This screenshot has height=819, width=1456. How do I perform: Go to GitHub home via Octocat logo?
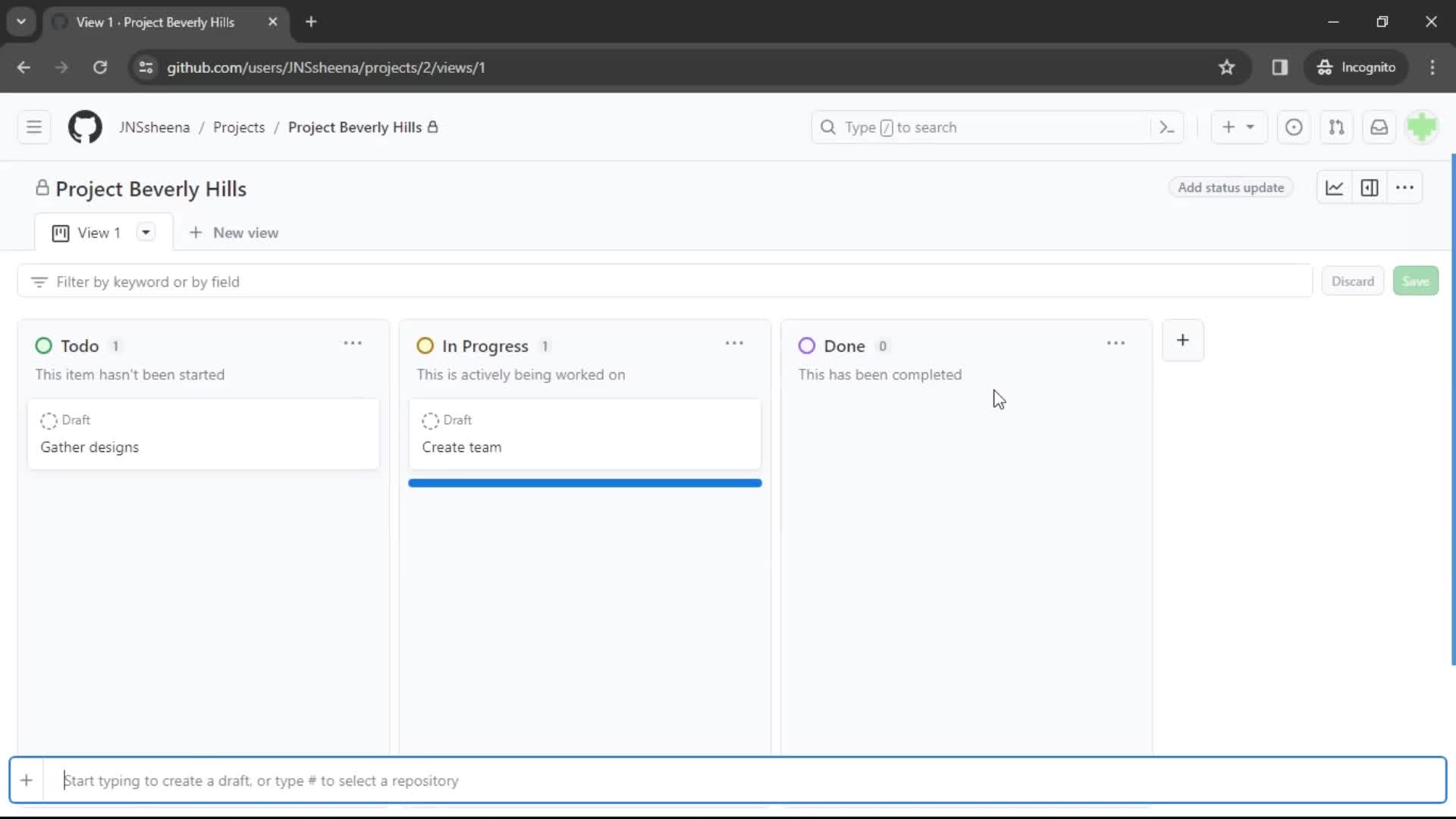click(x=85, y=127)
